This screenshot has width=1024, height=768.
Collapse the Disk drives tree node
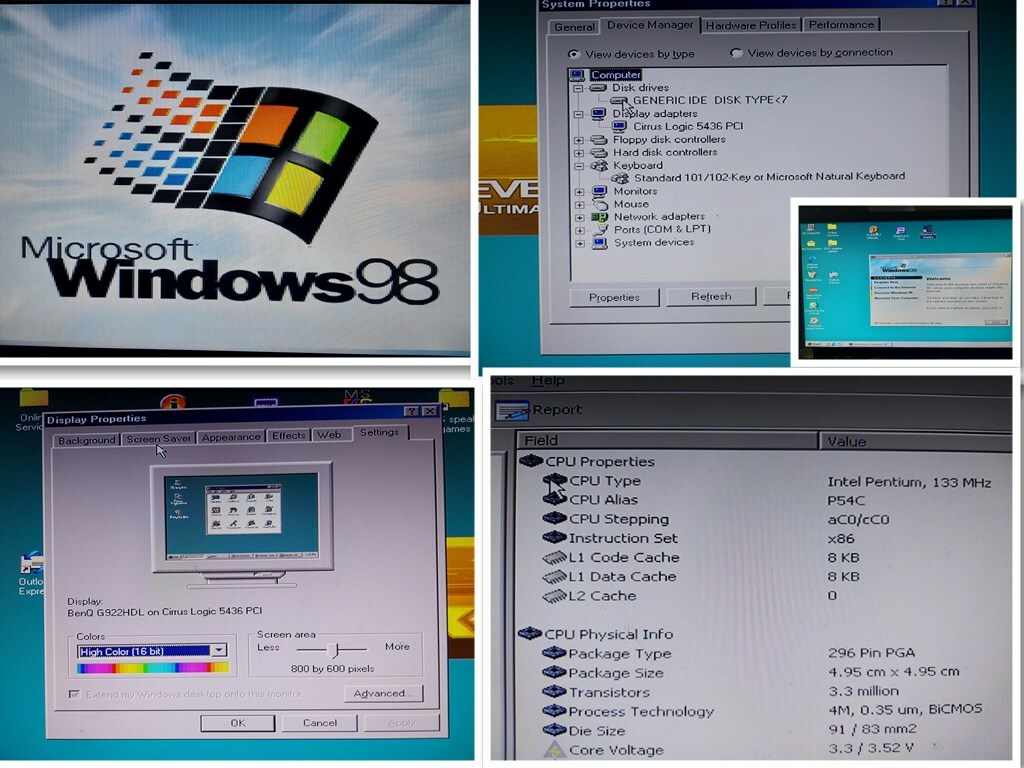pos(578,88)
